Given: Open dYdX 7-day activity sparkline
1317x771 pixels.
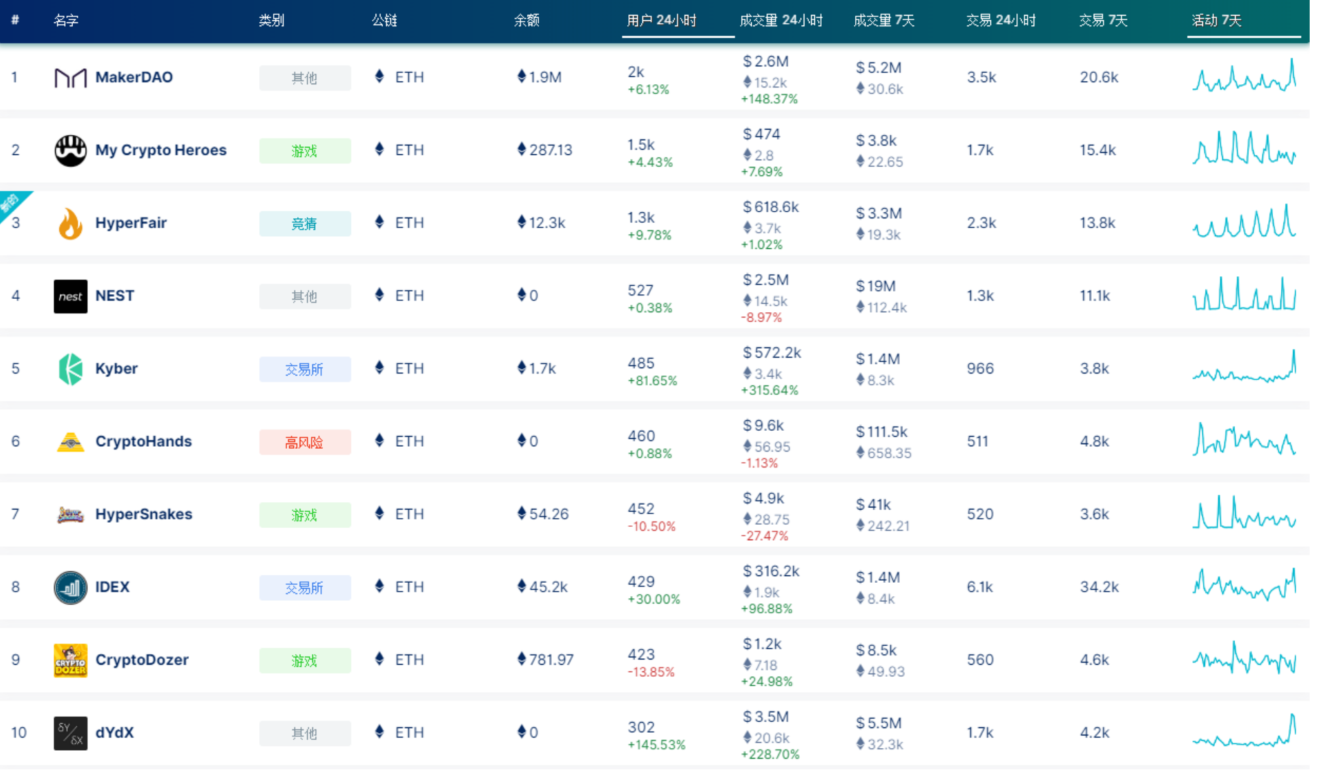Looking at the screenshot, I should pos(1244,731).
